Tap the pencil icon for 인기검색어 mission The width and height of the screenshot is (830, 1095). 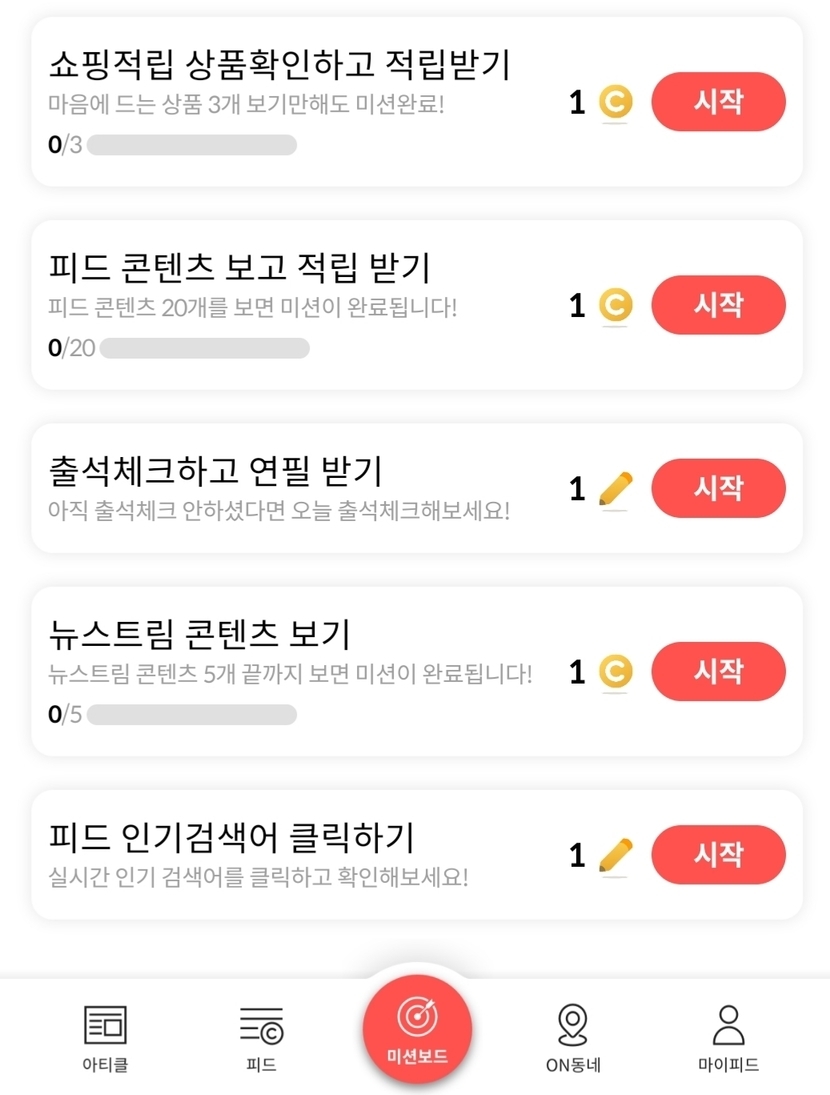(615, 855)
